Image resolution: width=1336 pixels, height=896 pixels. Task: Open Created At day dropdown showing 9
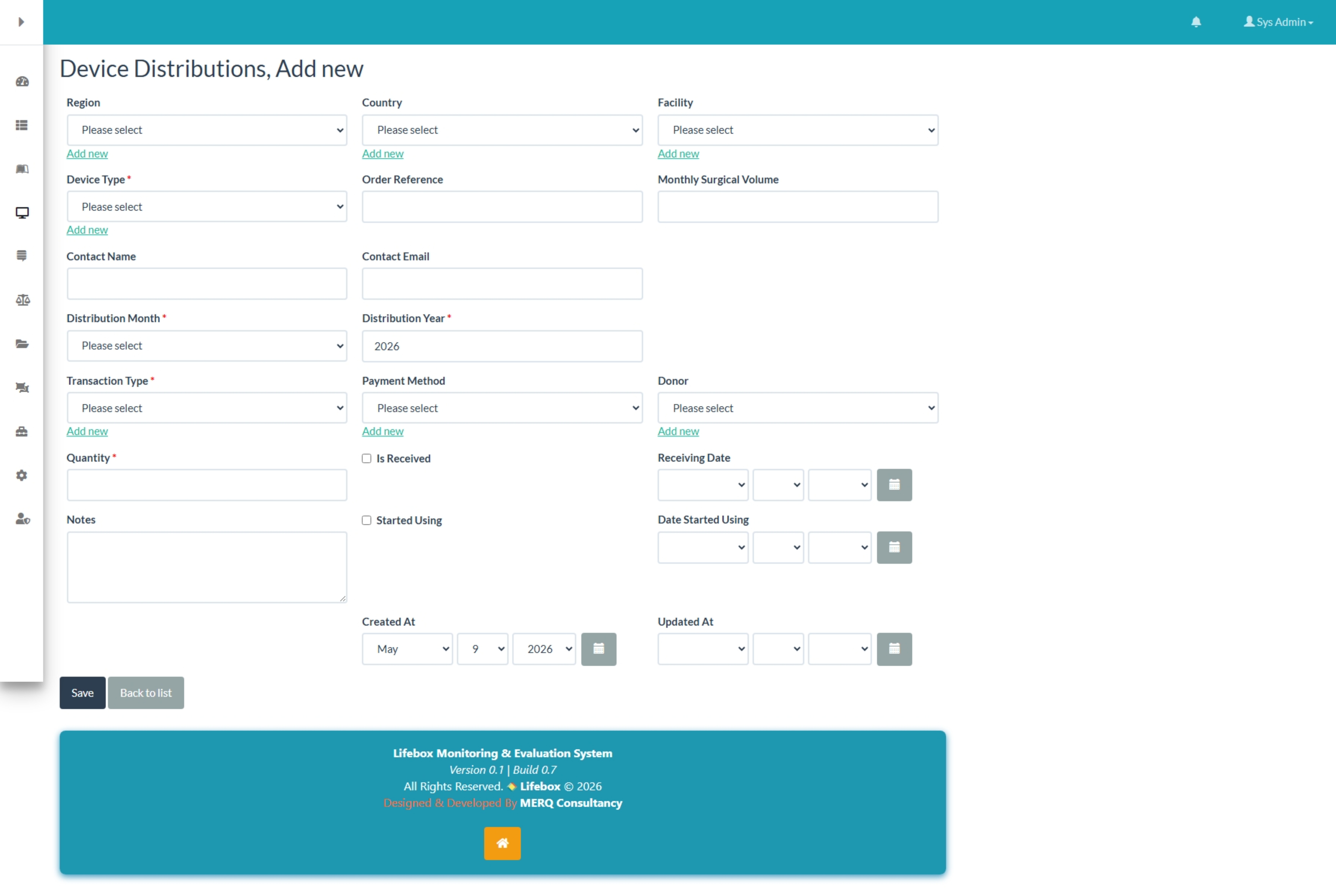(x=482, y=649)
